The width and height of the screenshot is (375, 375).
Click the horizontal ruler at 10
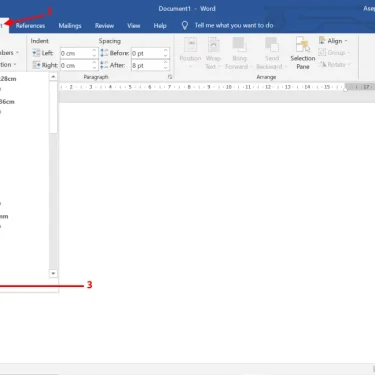point(229,87)
